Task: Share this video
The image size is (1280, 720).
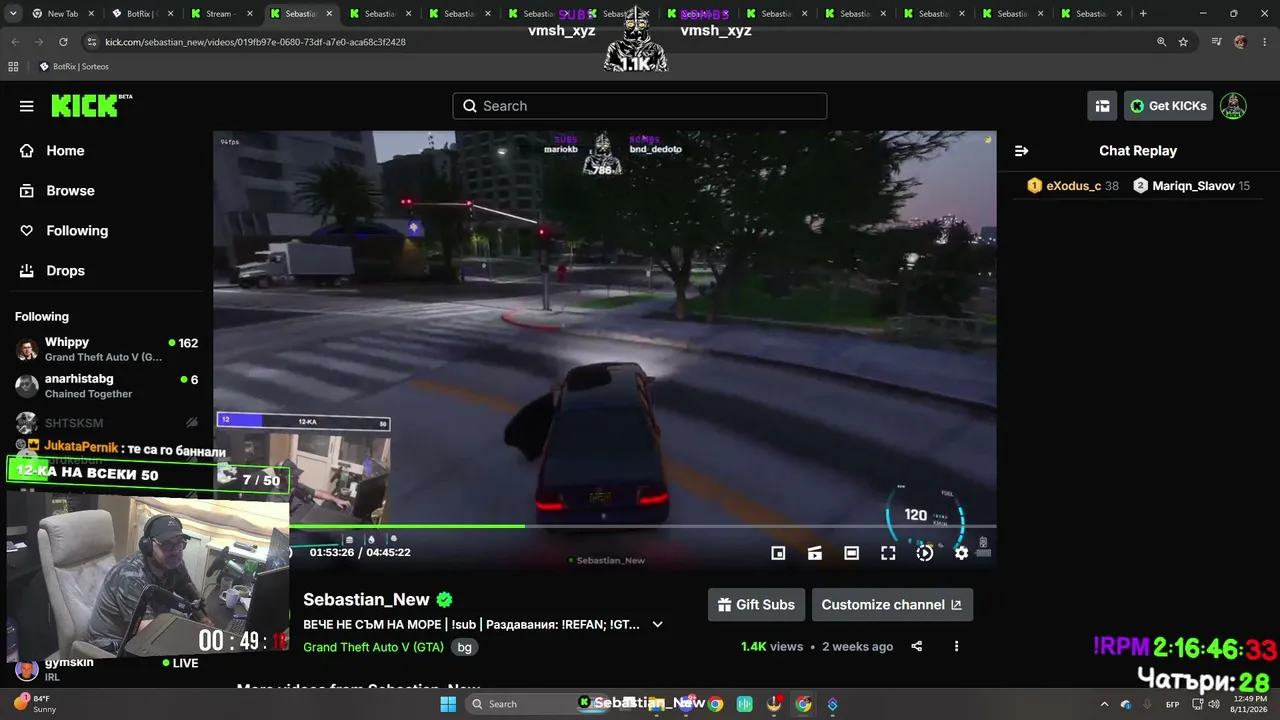Action: tap(917, 647)
